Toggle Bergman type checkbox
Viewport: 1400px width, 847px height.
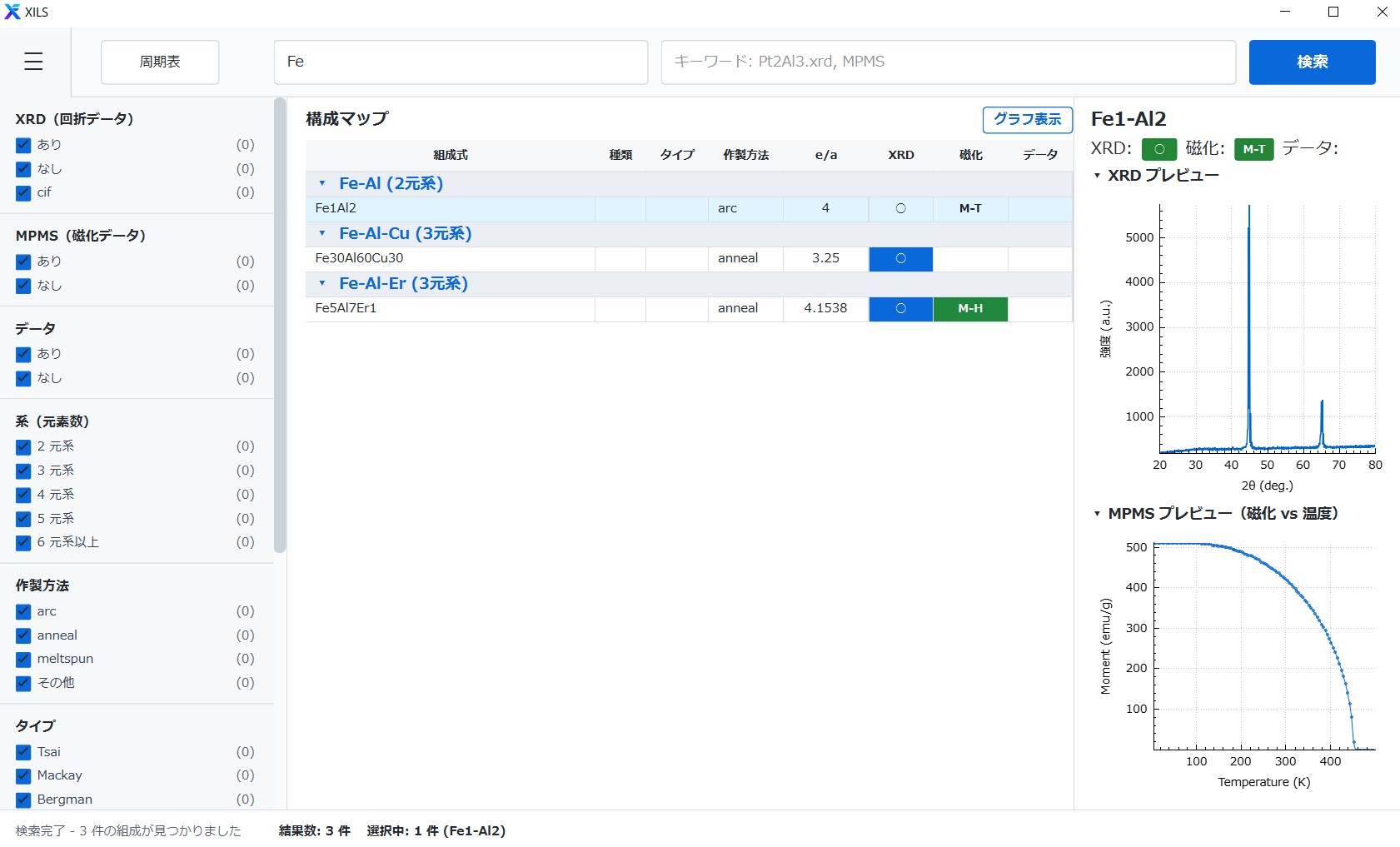(23, 800)
